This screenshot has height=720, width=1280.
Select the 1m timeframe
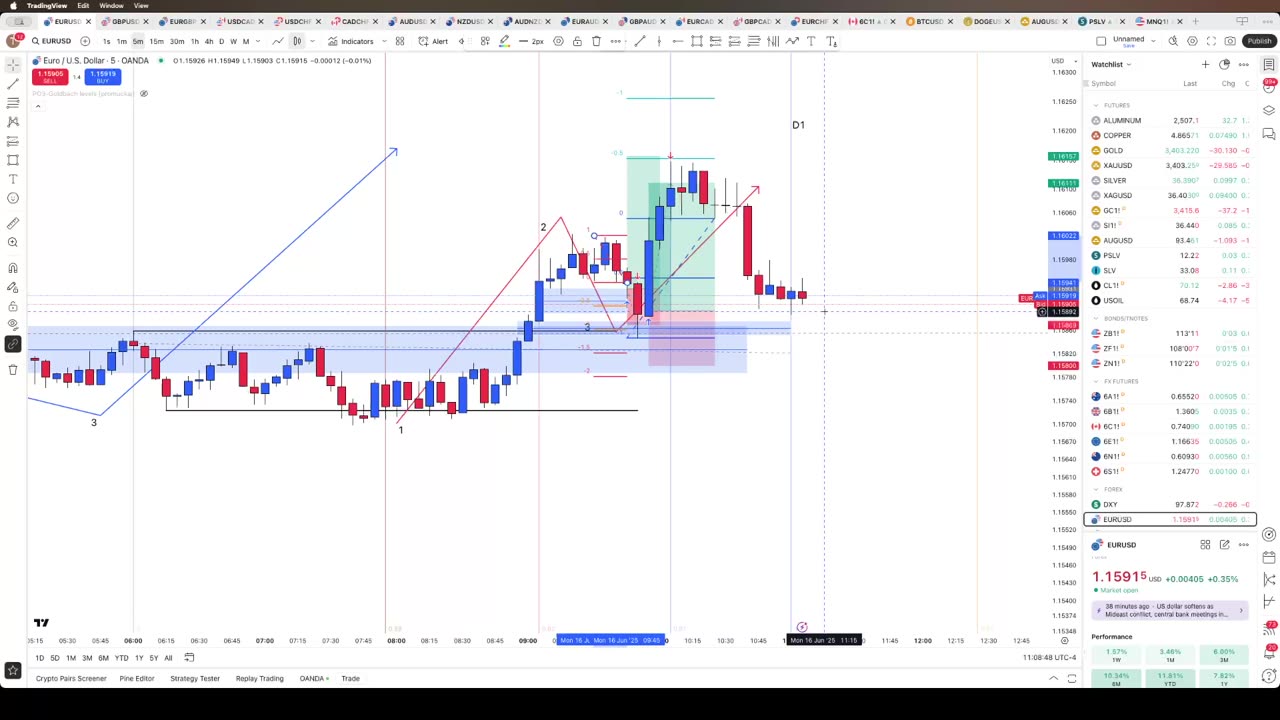121,41
